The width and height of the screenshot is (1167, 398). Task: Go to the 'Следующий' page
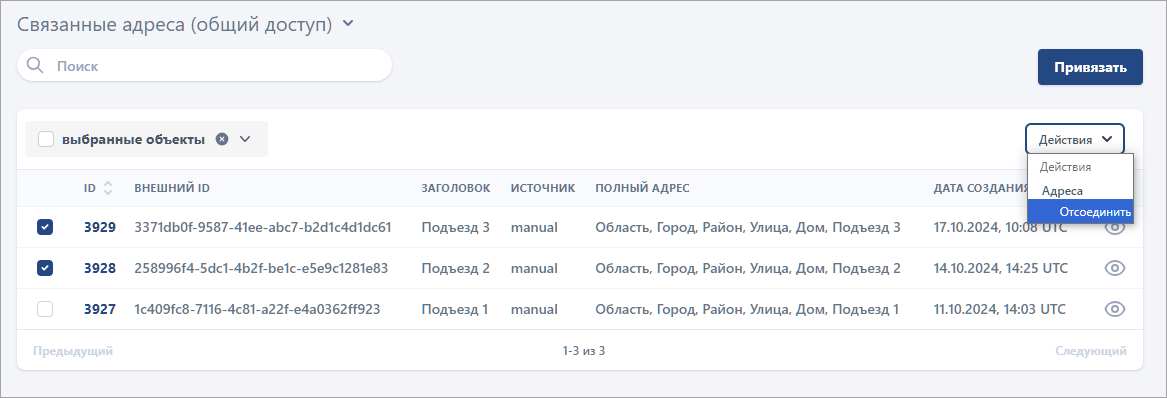coord(1090,350)
